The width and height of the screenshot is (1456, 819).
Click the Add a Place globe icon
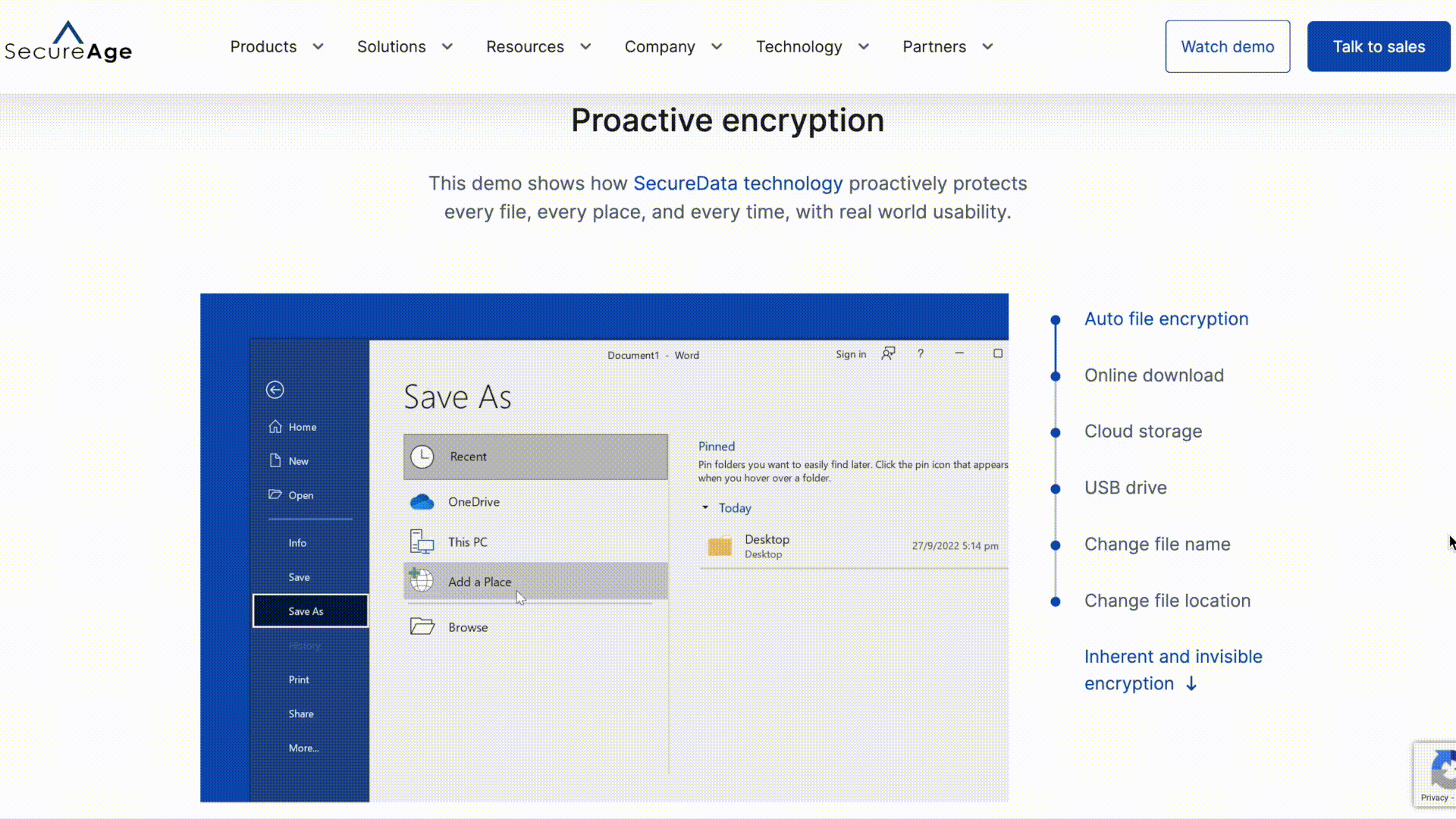coord(421,581)
